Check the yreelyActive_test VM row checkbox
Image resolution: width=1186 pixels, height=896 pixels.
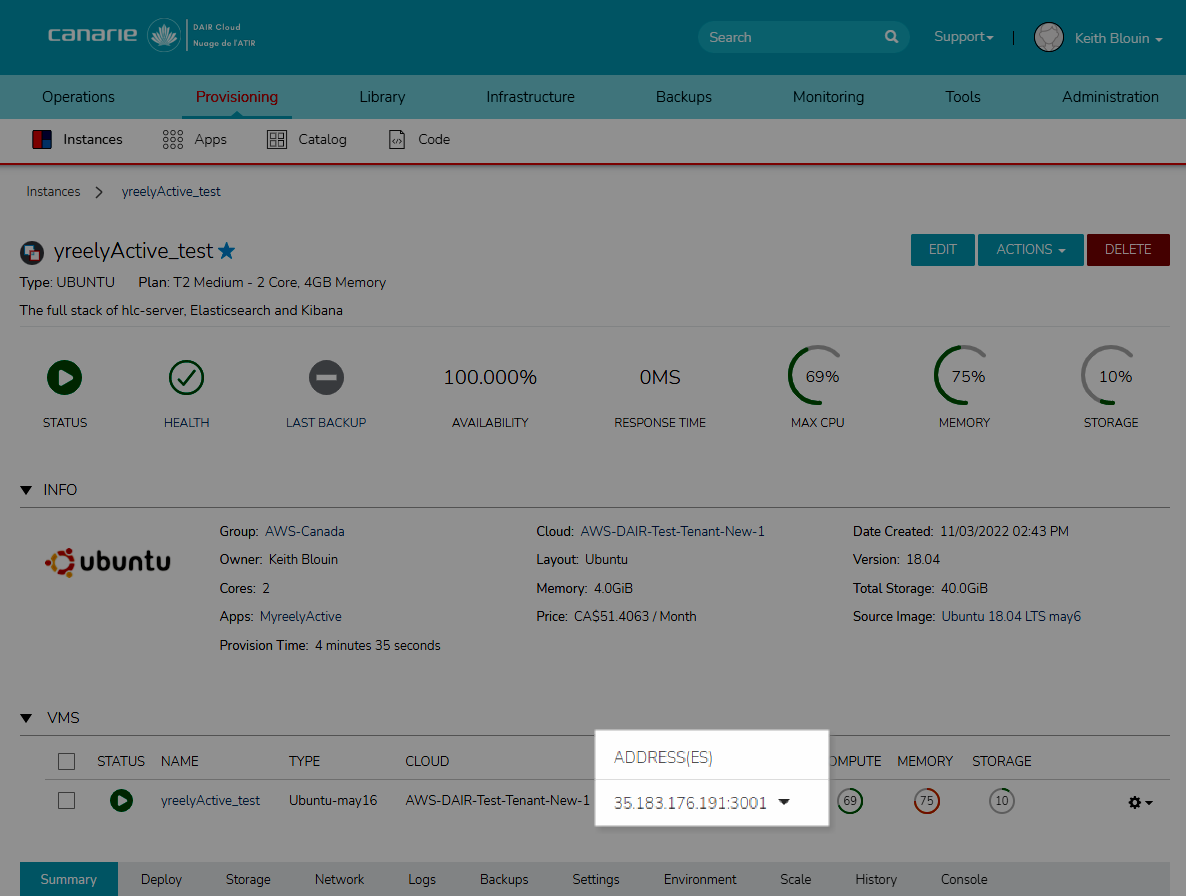click(x=67, y=801)
